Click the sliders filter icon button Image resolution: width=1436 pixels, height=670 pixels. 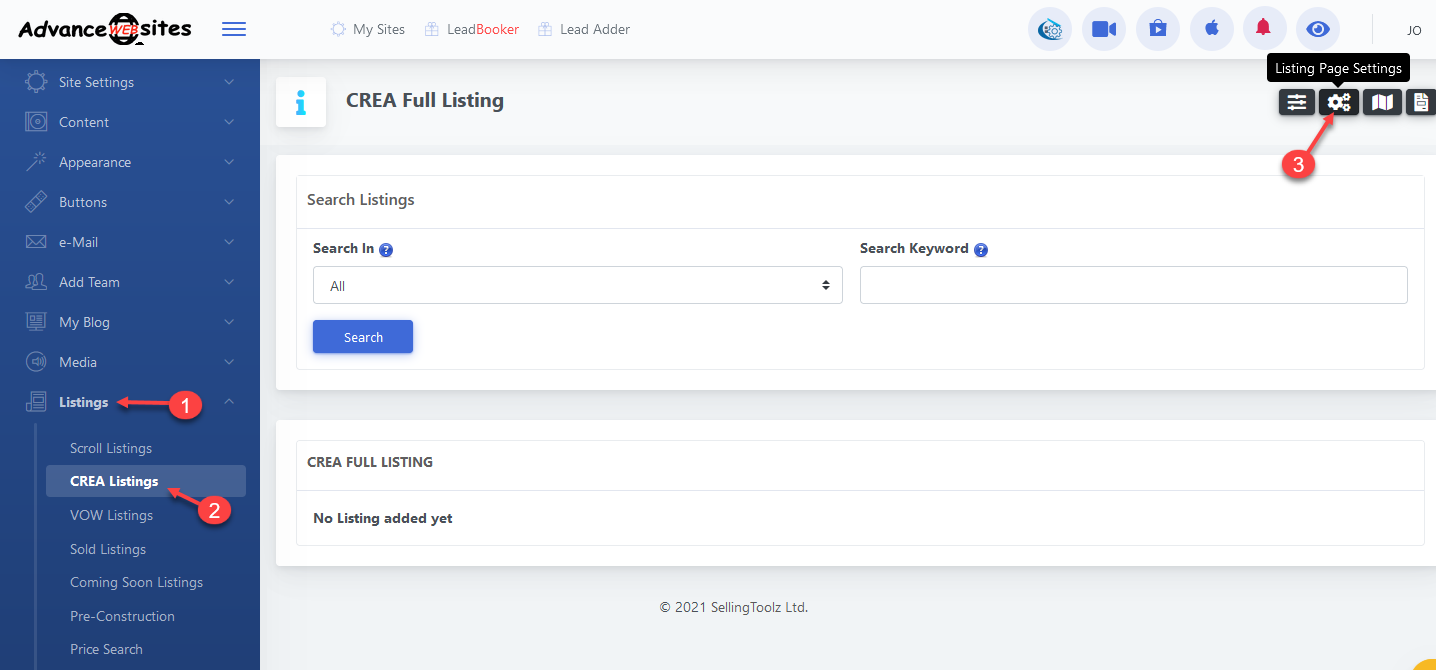1296,102
